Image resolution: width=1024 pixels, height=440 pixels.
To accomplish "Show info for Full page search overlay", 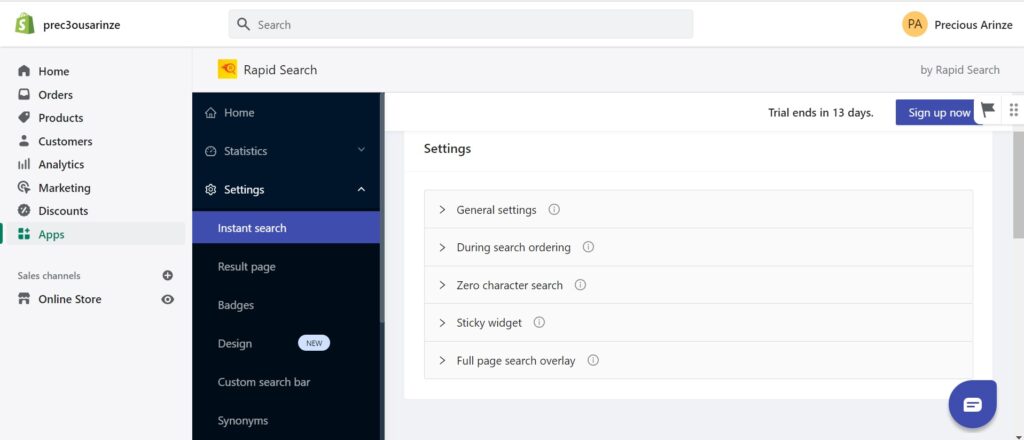I will 592,360.
